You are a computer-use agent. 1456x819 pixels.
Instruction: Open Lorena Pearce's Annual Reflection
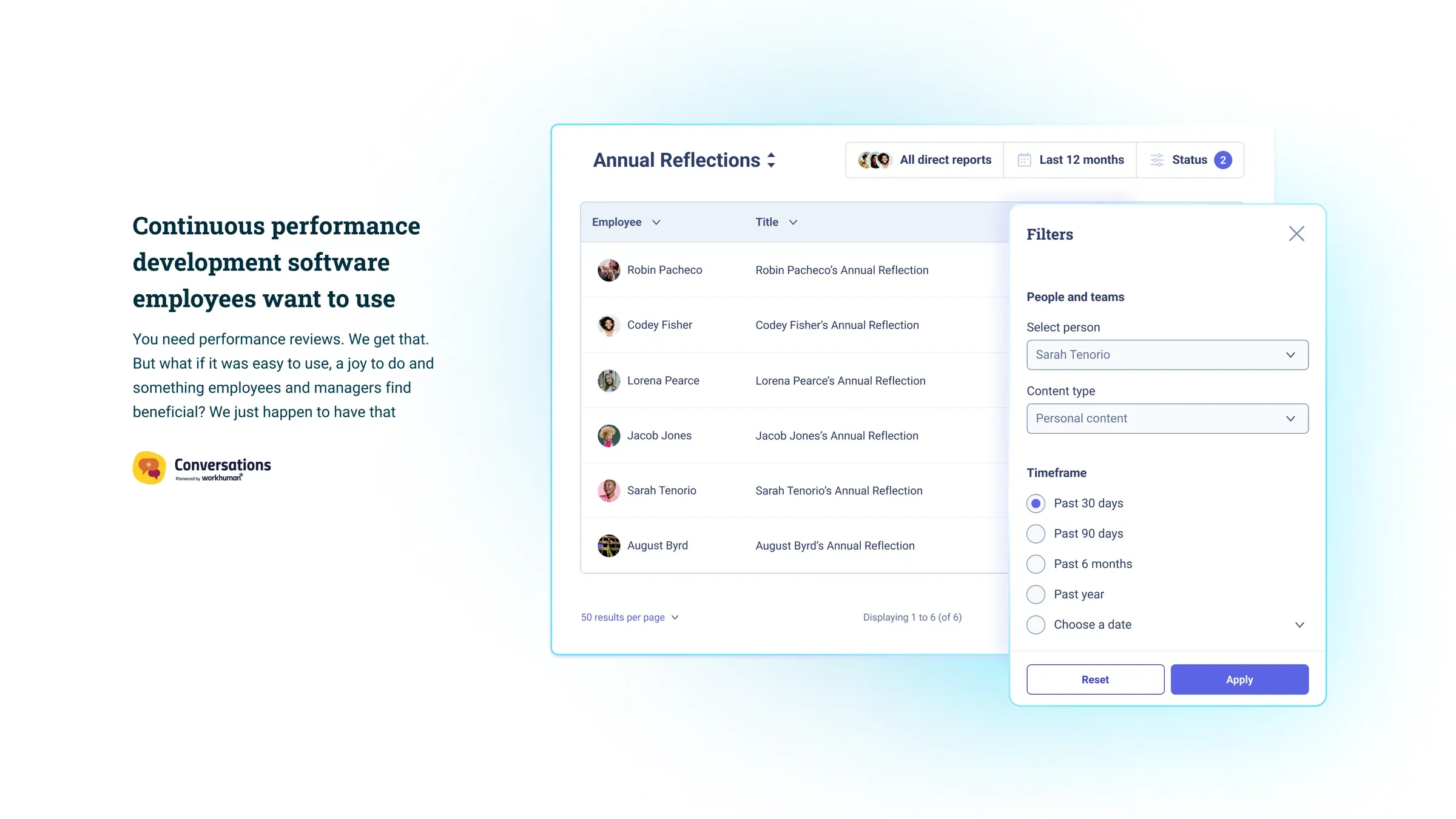pyautogui.click(x=840, y=380)
